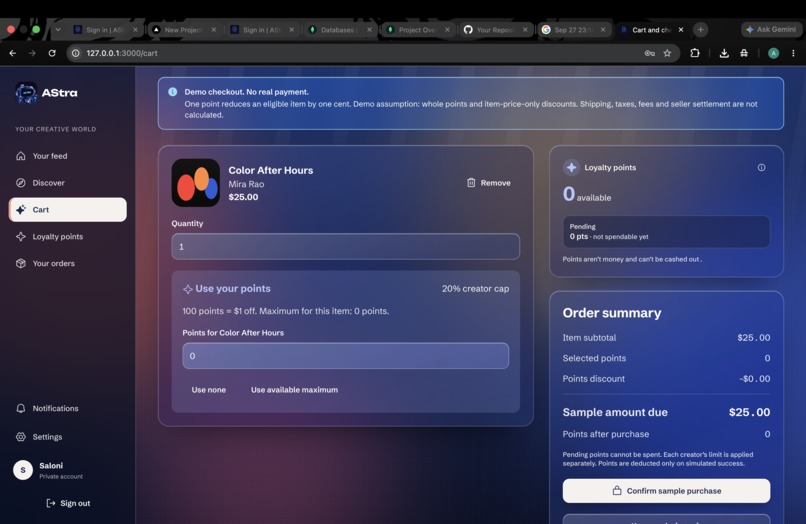The width and height of the screenshot is (806, 524).
Task: Reload the cart page
Action: (x=52, y=53)
